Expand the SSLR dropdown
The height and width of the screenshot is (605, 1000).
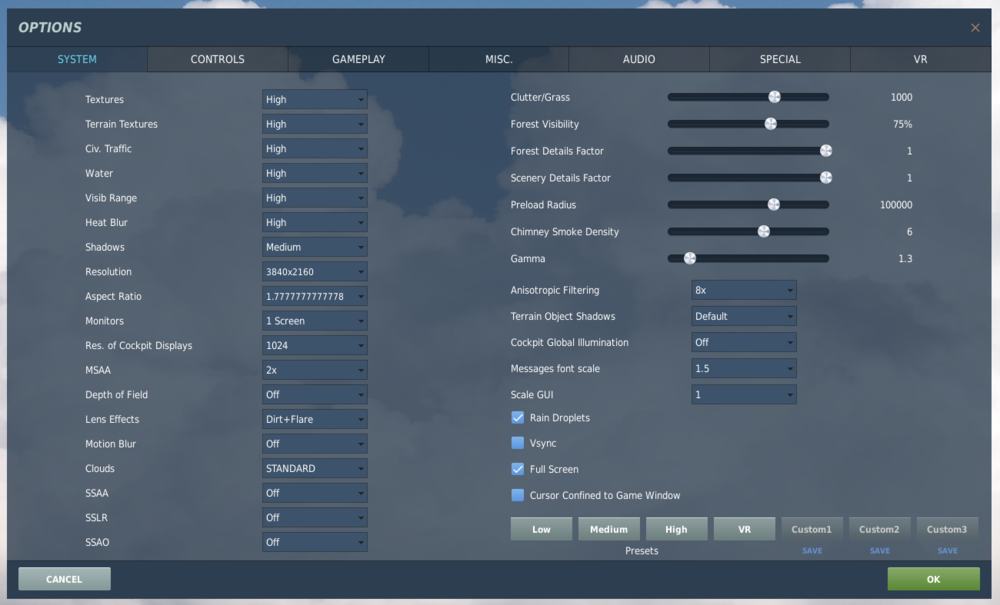point(314,518)
